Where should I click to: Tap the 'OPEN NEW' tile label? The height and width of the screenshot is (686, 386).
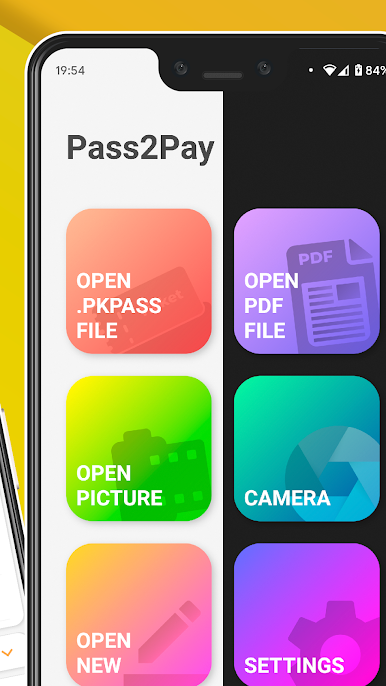click(104, 653)
